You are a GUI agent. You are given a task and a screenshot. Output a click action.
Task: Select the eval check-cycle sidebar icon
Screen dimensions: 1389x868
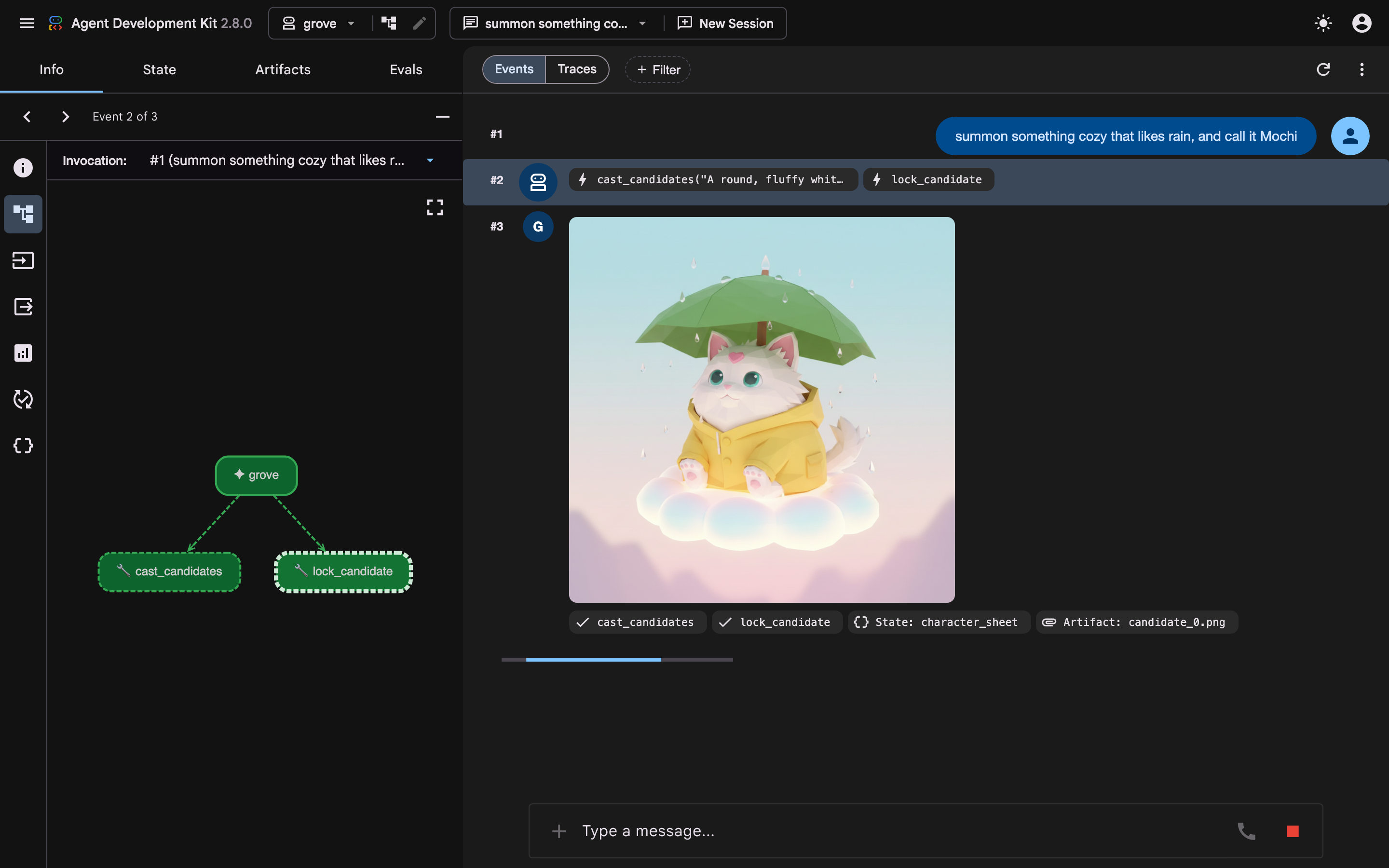(23, 399)
